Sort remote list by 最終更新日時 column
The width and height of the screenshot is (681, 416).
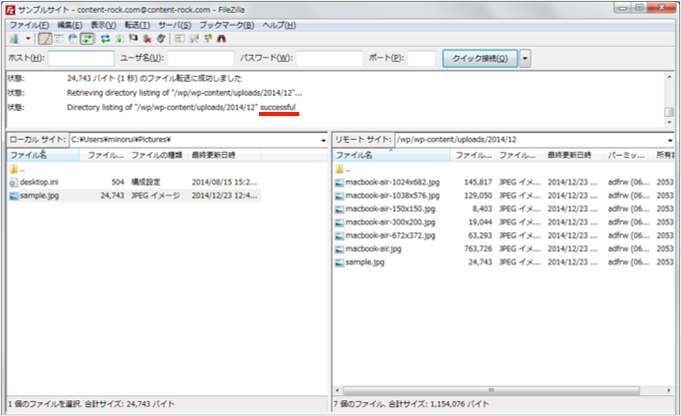pyautogui.click(x=574, y=155)
